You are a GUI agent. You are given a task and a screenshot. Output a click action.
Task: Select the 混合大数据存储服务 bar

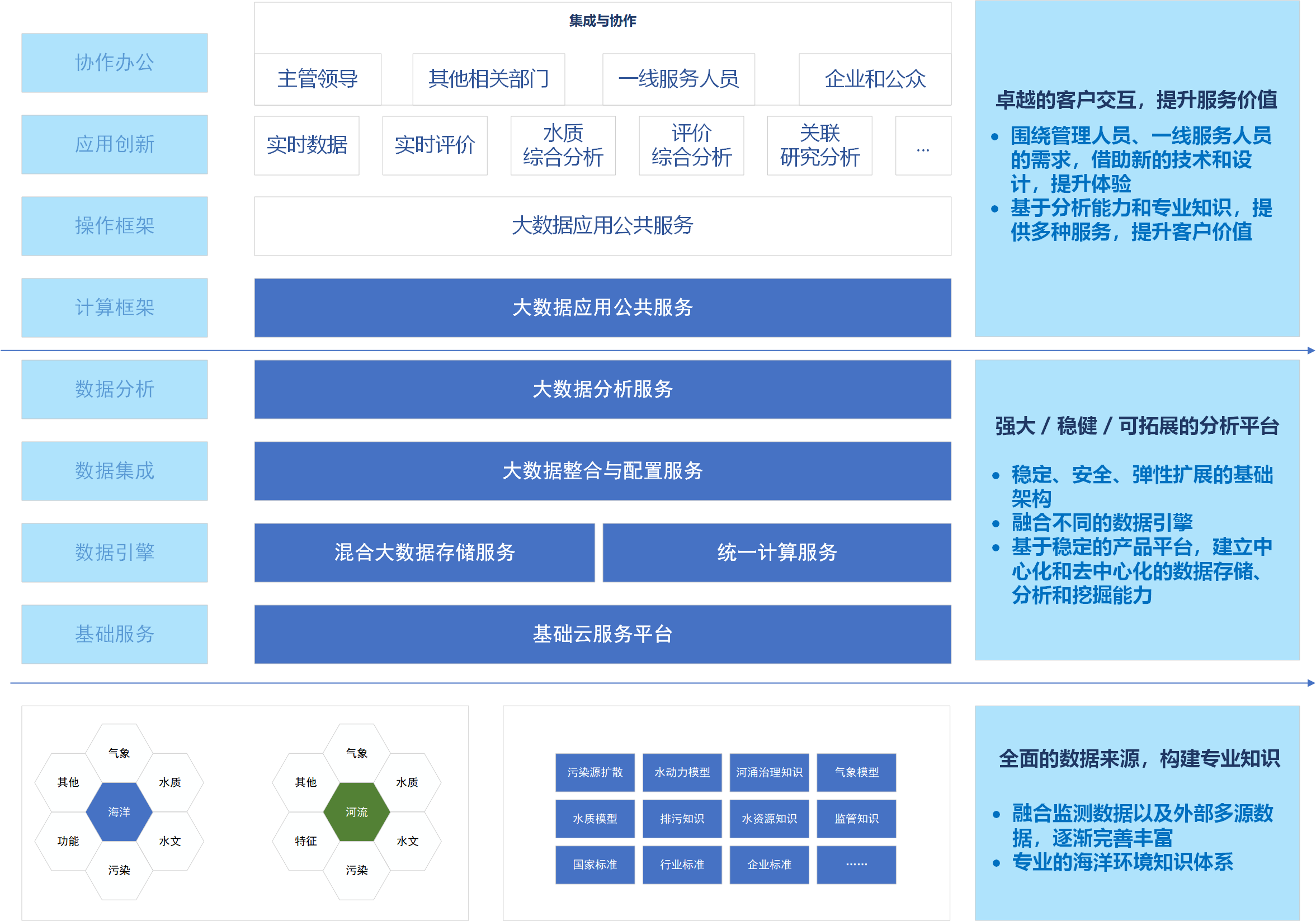(x=424, y=552)
